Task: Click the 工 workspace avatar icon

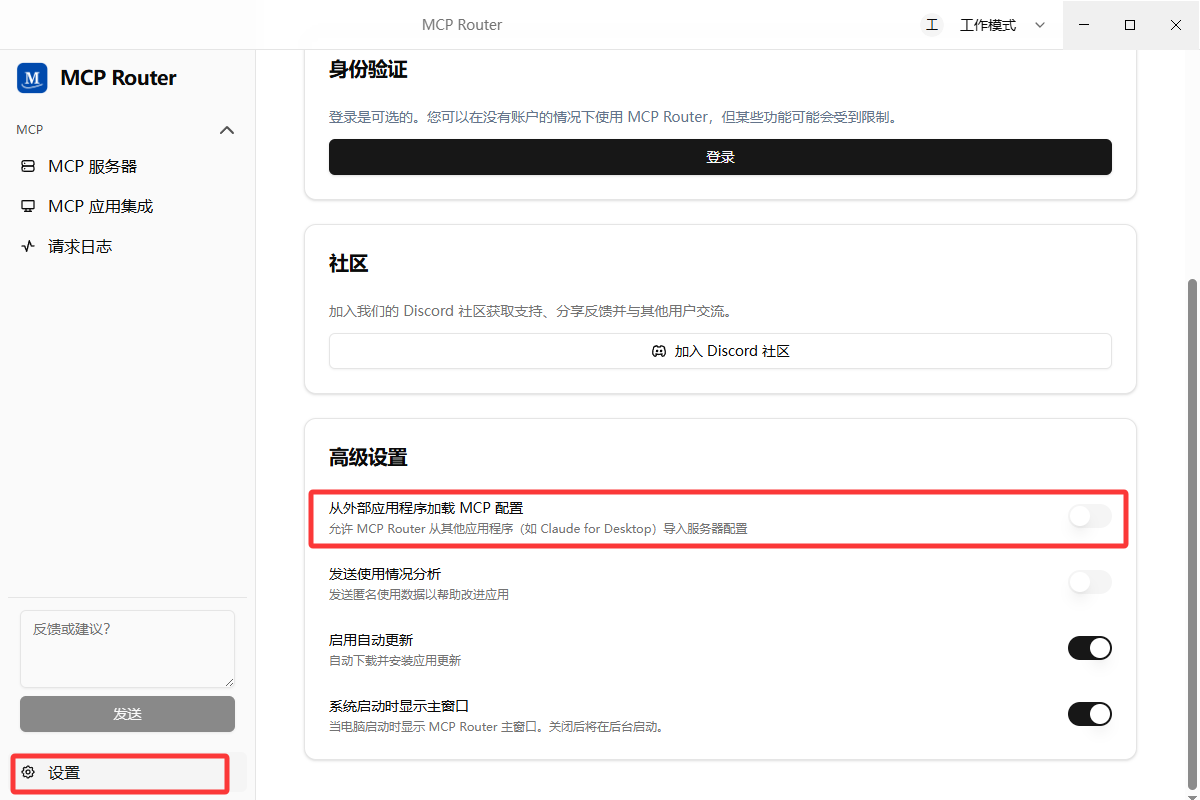Action: (932, 25)
